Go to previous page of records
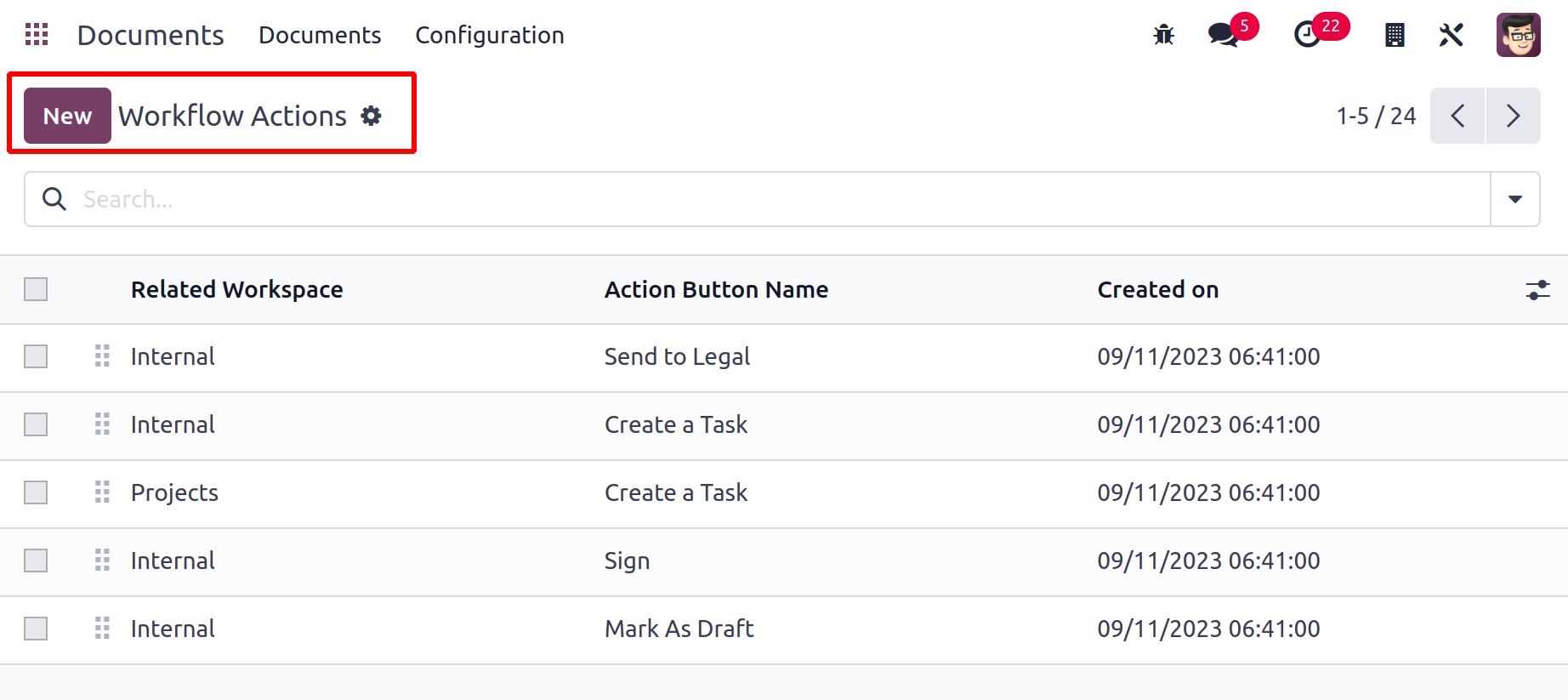This screenshot has height=700, width=1568. click(x=1457, y=116)
